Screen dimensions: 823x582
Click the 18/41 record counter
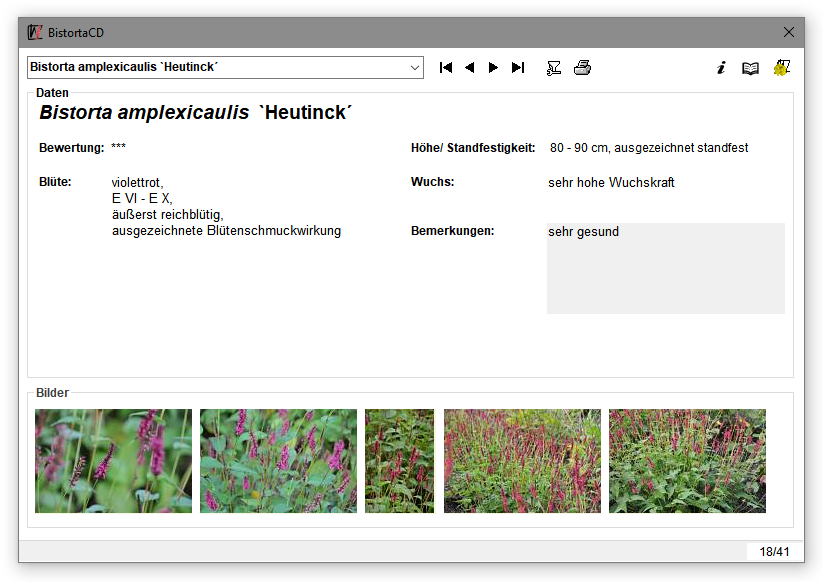[773, 552]
